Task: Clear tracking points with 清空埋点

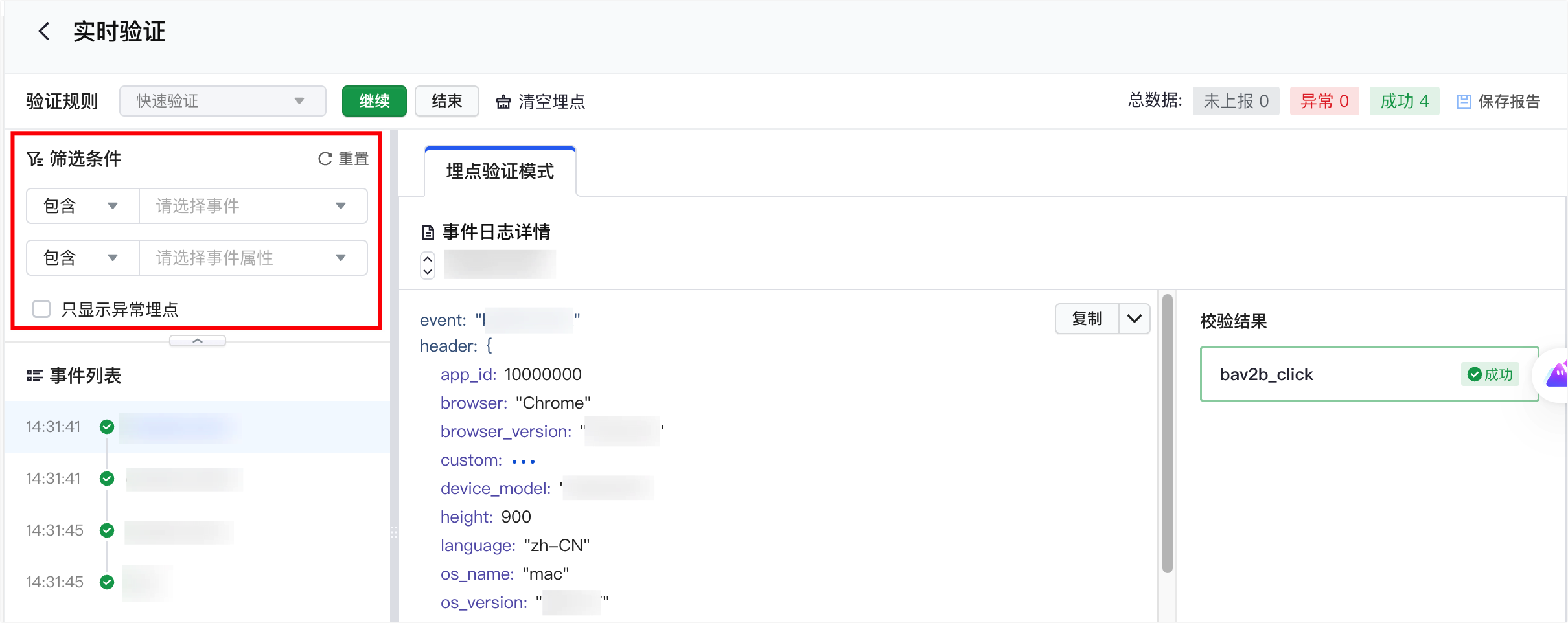Action: pyautogui.click(x=540, y=102)
